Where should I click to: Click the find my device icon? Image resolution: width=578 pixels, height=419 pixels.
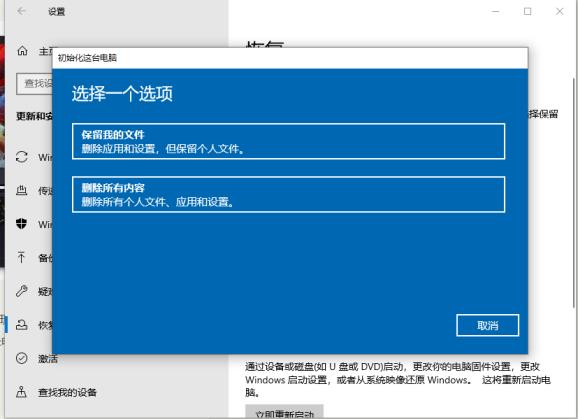click(x=21, y=392)
